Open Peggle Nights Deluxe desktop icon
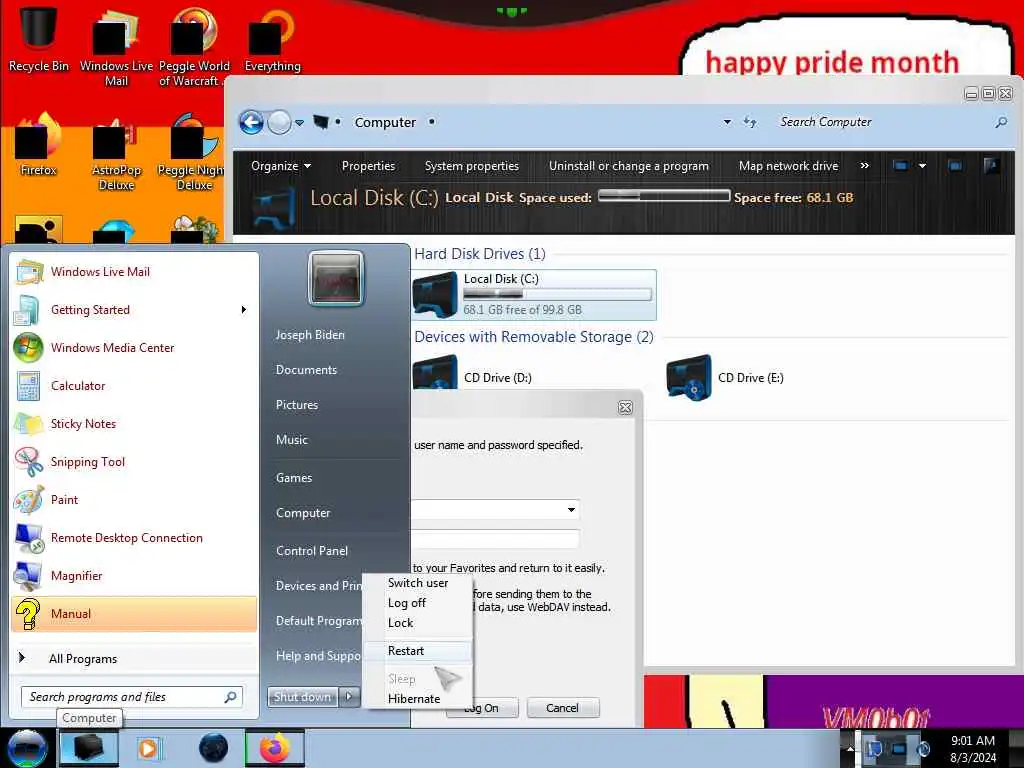 [193, 152]
